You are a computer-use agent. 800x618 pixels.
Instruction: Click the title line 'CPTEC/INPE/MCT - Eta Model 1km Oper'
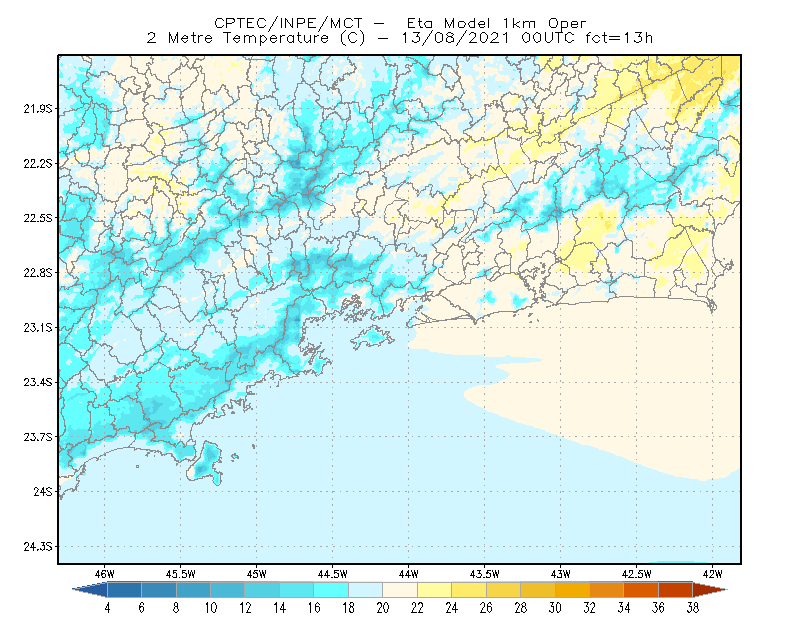click(x=400, y=23)
